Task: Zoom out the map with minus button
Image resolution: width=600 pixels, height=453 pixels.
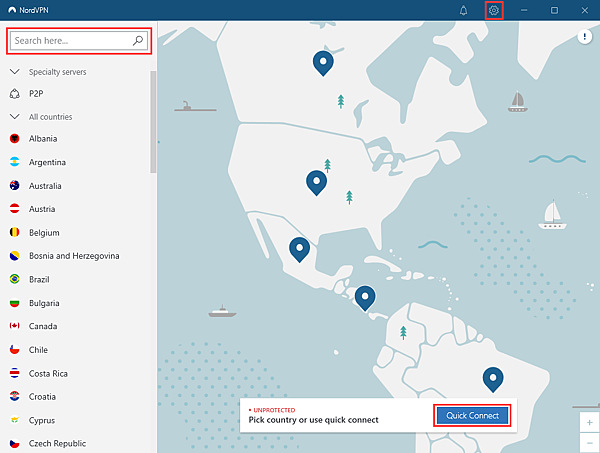Action: [590, 443]
